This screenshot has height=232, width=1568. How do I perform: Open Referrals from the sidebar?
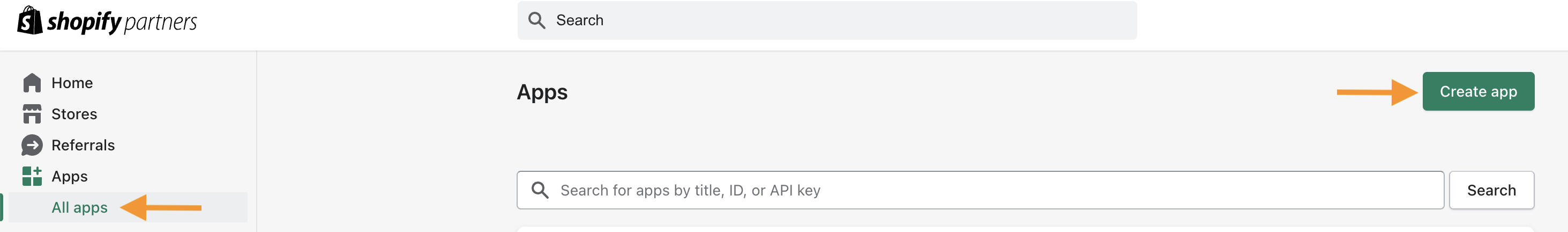(x=83, y=146)
